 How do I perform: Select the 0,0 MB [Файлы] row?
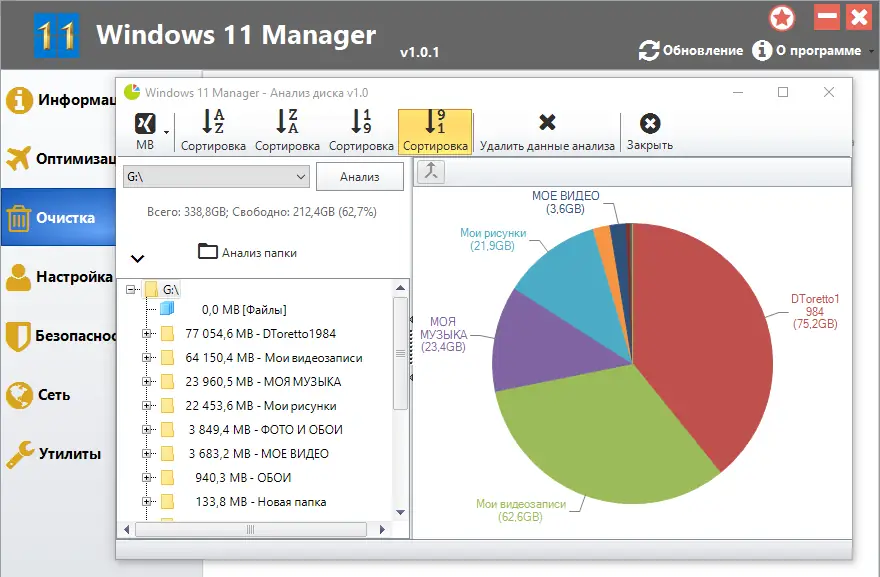point(244,310)
